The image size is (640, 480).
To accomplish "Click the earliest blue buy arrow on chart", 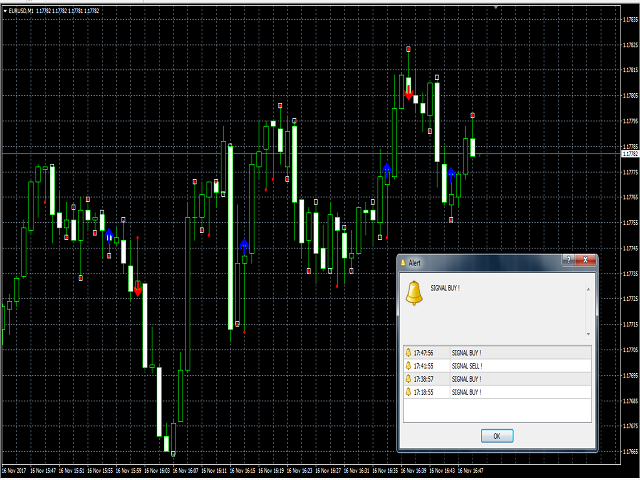I will coord(109,234).
